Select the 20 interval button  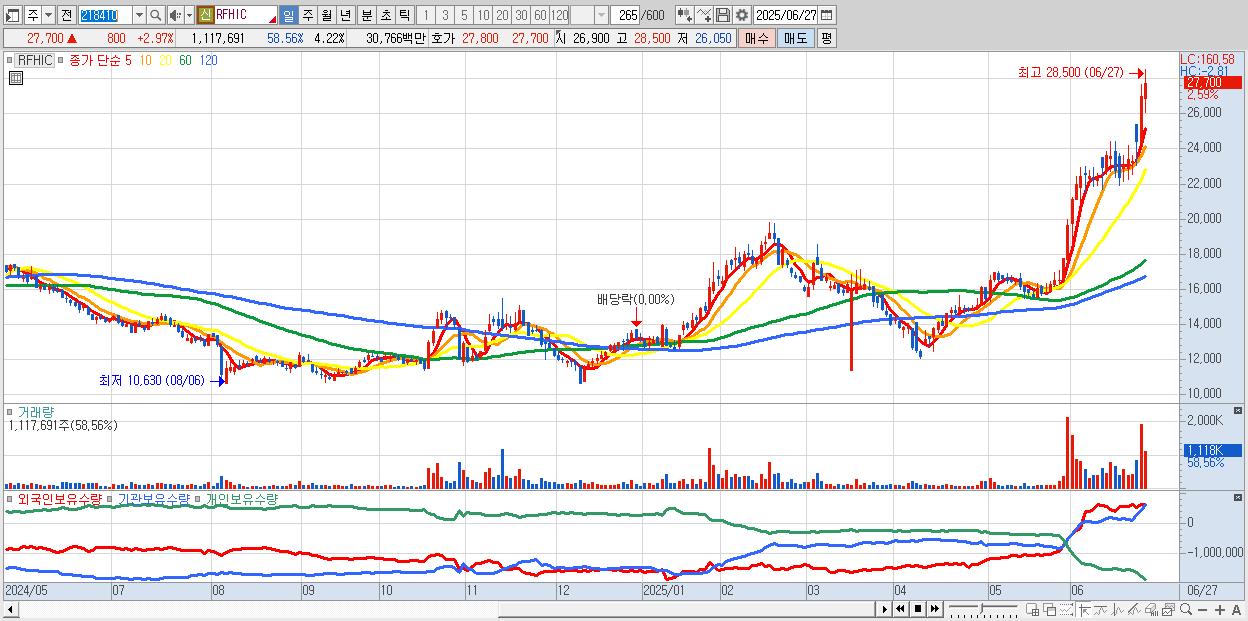coord(502,15)
